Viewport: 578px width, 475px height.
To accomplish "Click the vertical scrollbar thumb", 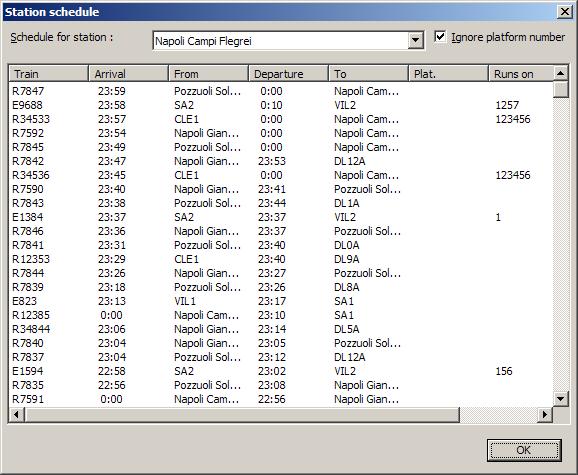I will coord(561,90).
